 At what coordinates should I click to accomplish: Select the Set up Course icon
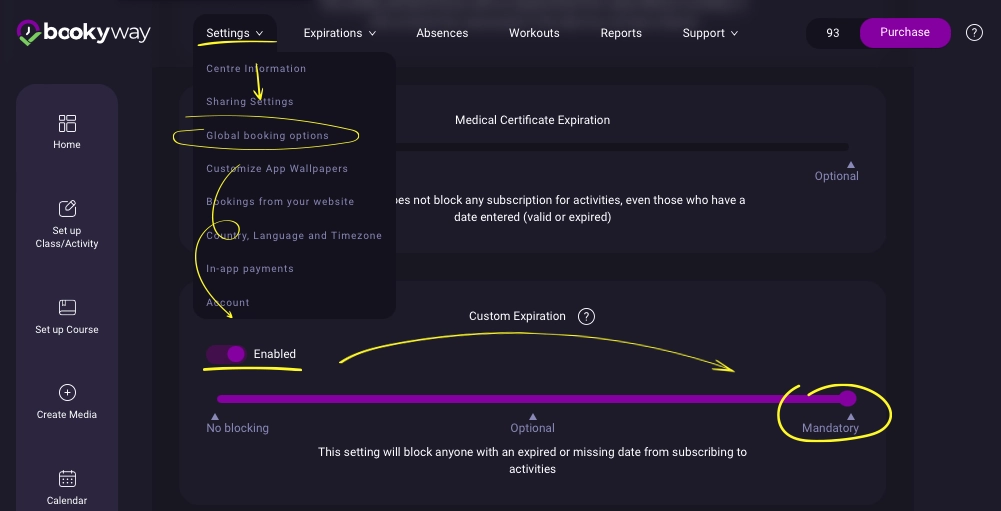pyautogui.click(x=67, y=307)
